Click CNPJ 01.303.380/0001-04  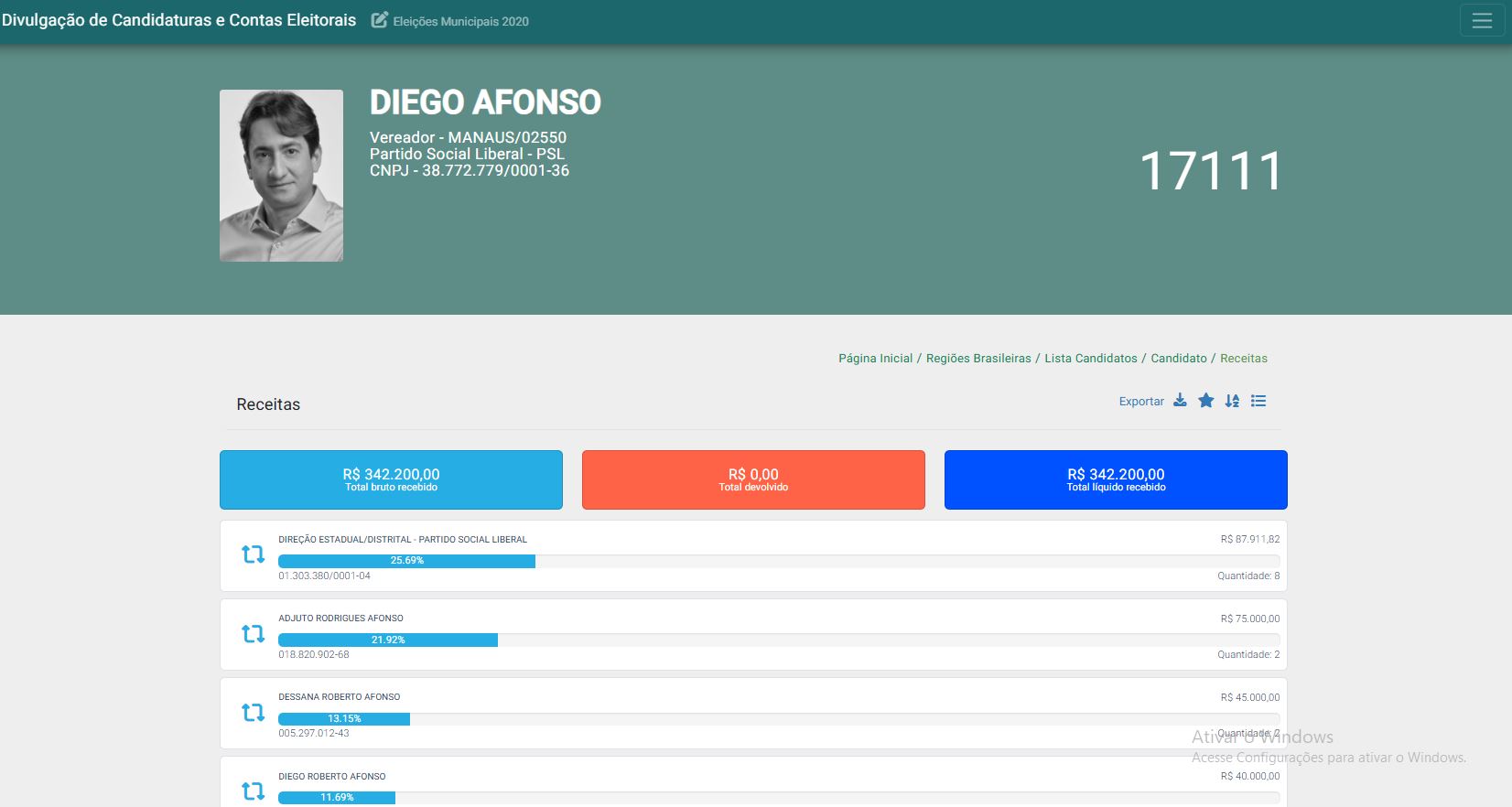(324, 576)
